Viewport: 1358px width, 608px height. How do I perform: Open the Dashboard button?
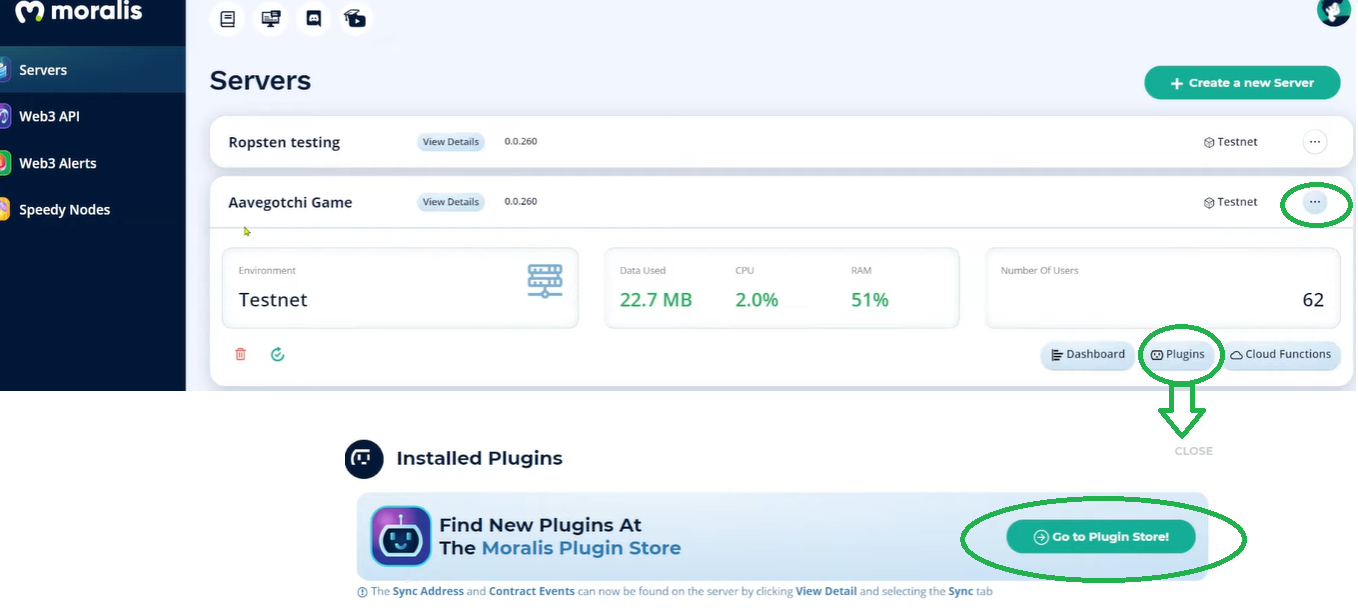tap(1088, 355)
